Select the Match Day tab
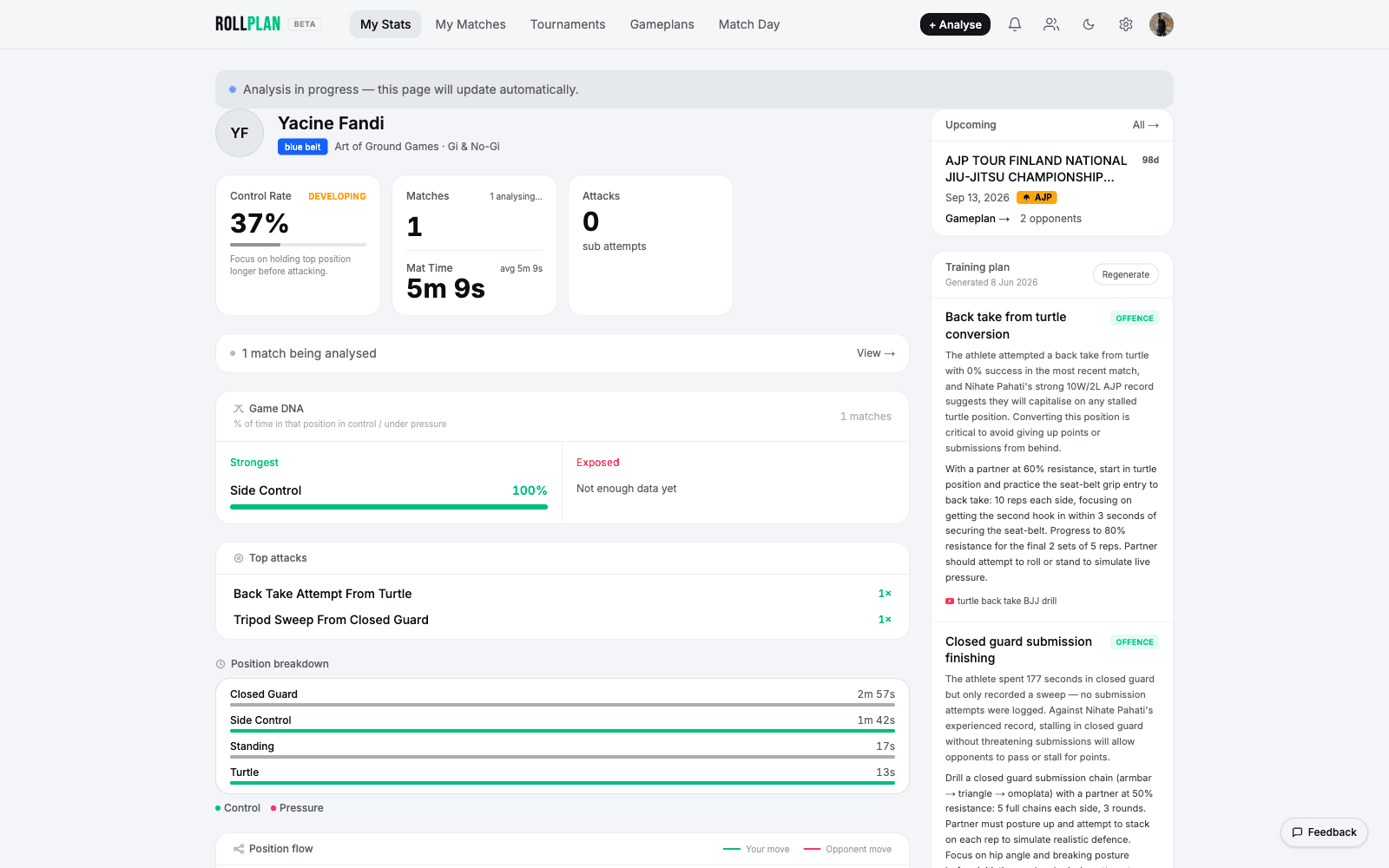 point(749,24)
